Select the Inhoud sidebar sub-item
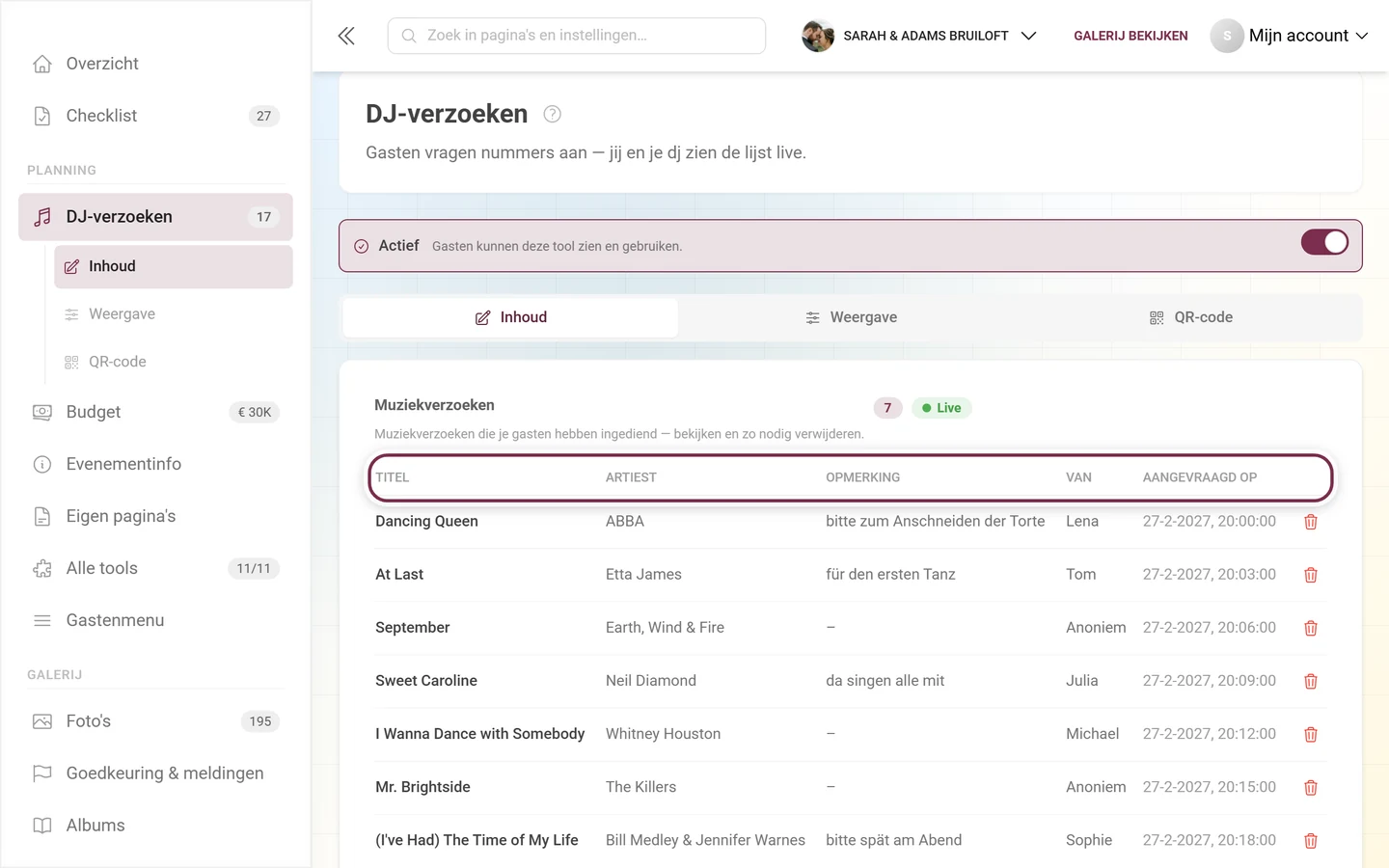1389x868 pixels. click(x=174, y=266)
